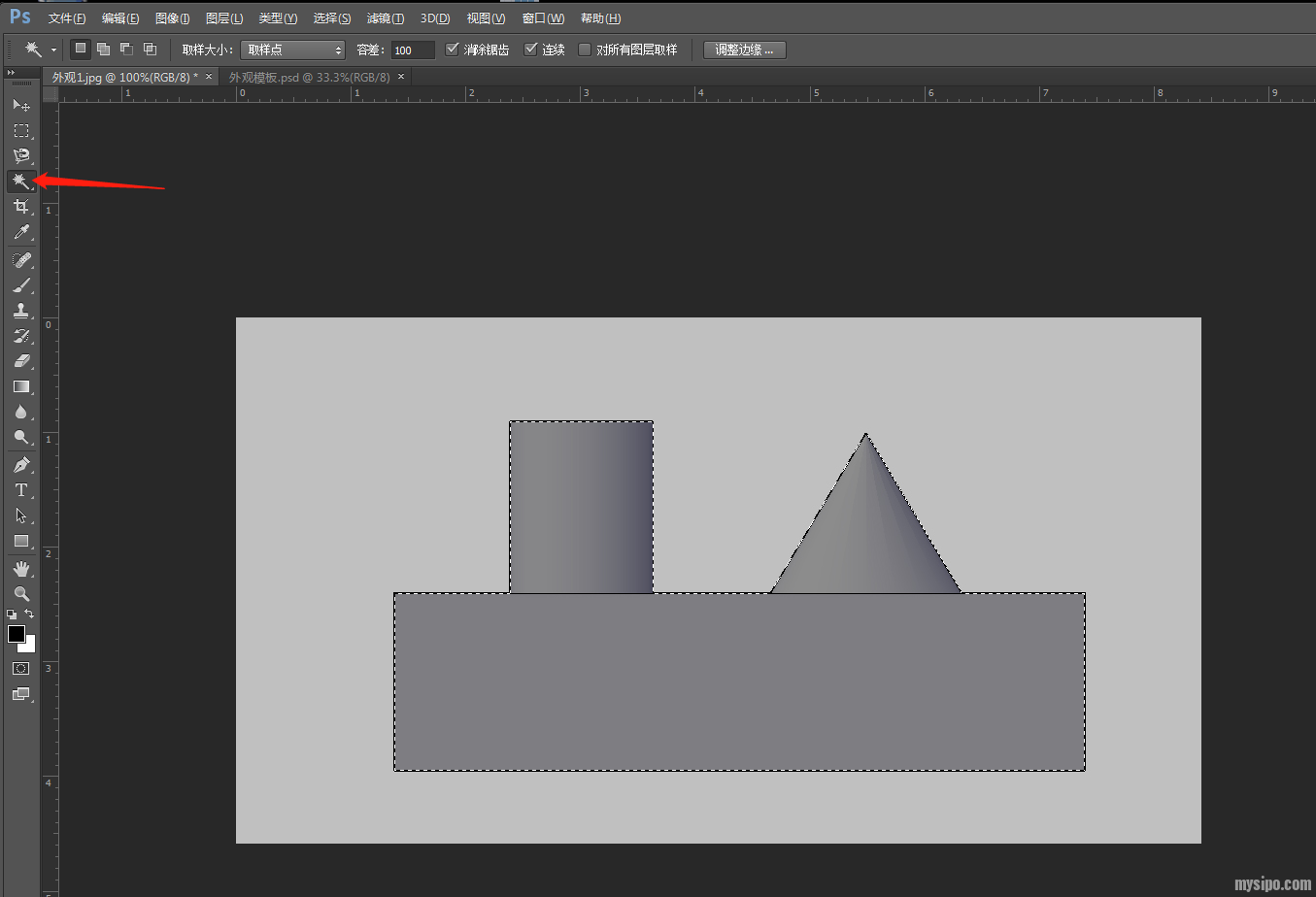1316x897 pixels.
Task: Toggle the 消除锯齿 anti-alias checkbox
Action: point(452,49)
